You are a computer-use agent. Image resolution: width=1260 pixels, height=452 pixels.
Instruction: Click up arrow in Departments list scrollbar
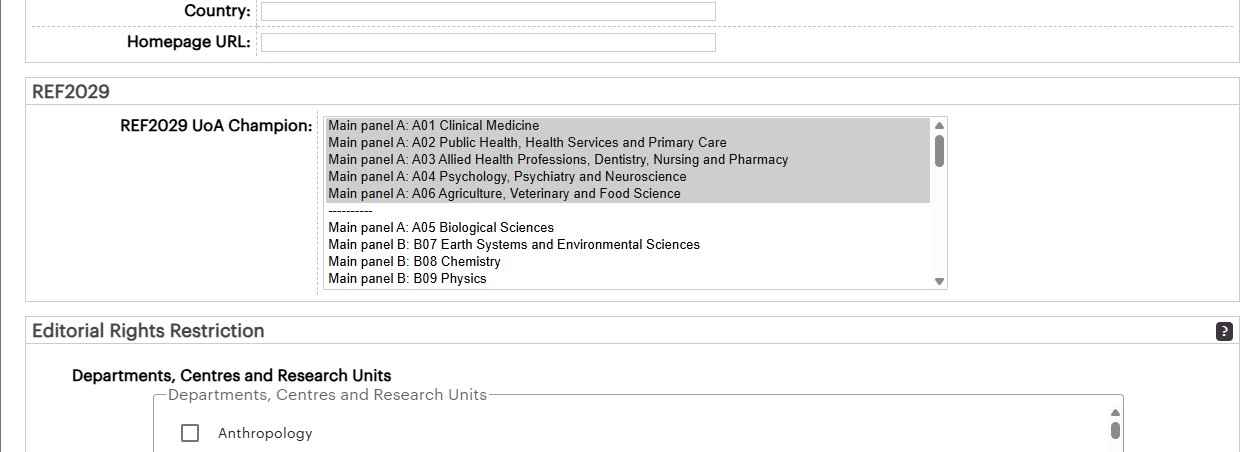pos(1115,412)
